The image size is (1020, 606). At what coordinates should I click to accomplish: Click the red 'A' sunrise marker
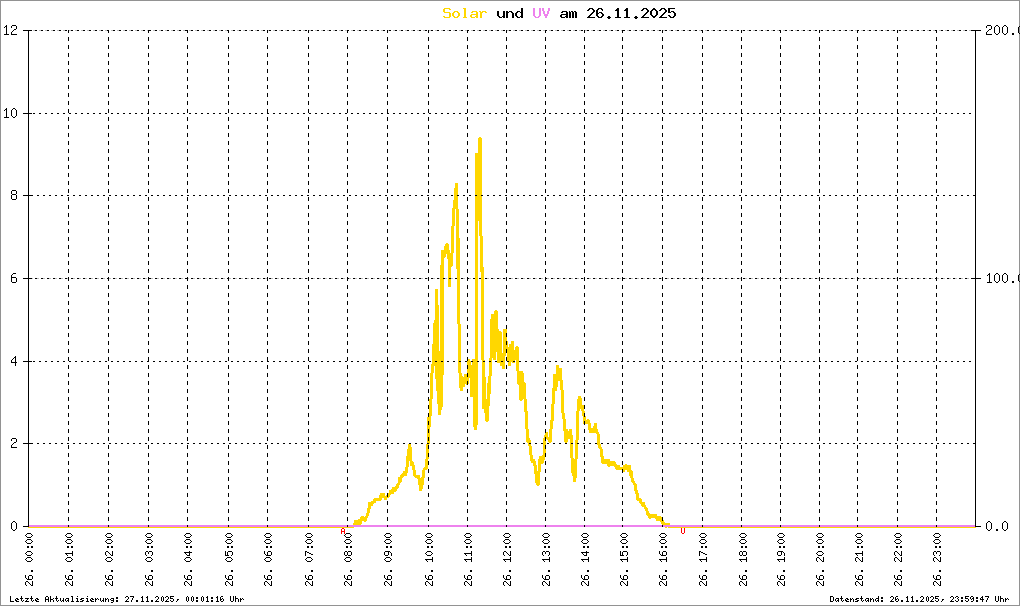click(x=343, y=531)
